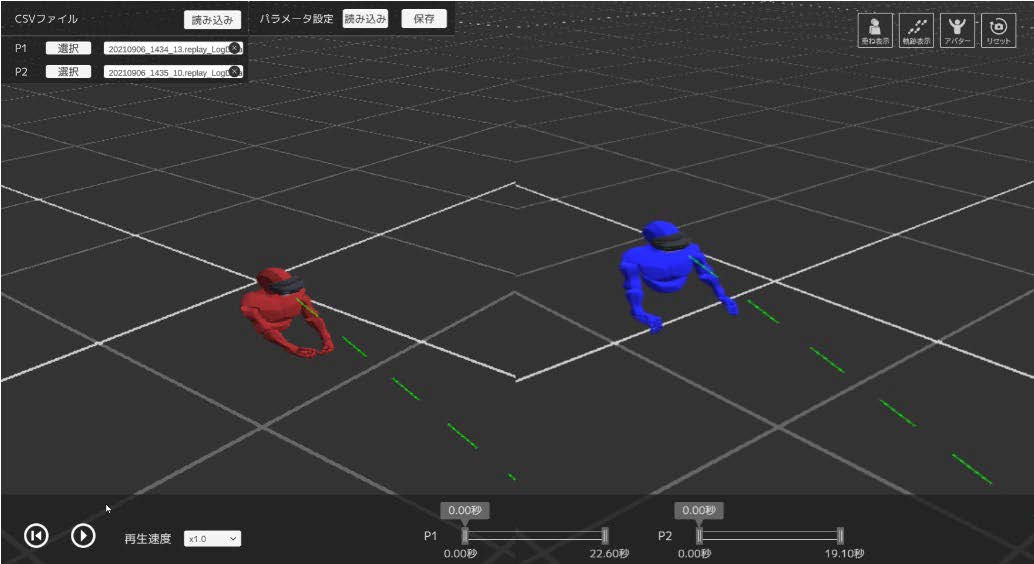Open the 再生速度 x1.0 speed dropdown
Image resolution: width=1034 pixels, height=564 pixels.
213,539
